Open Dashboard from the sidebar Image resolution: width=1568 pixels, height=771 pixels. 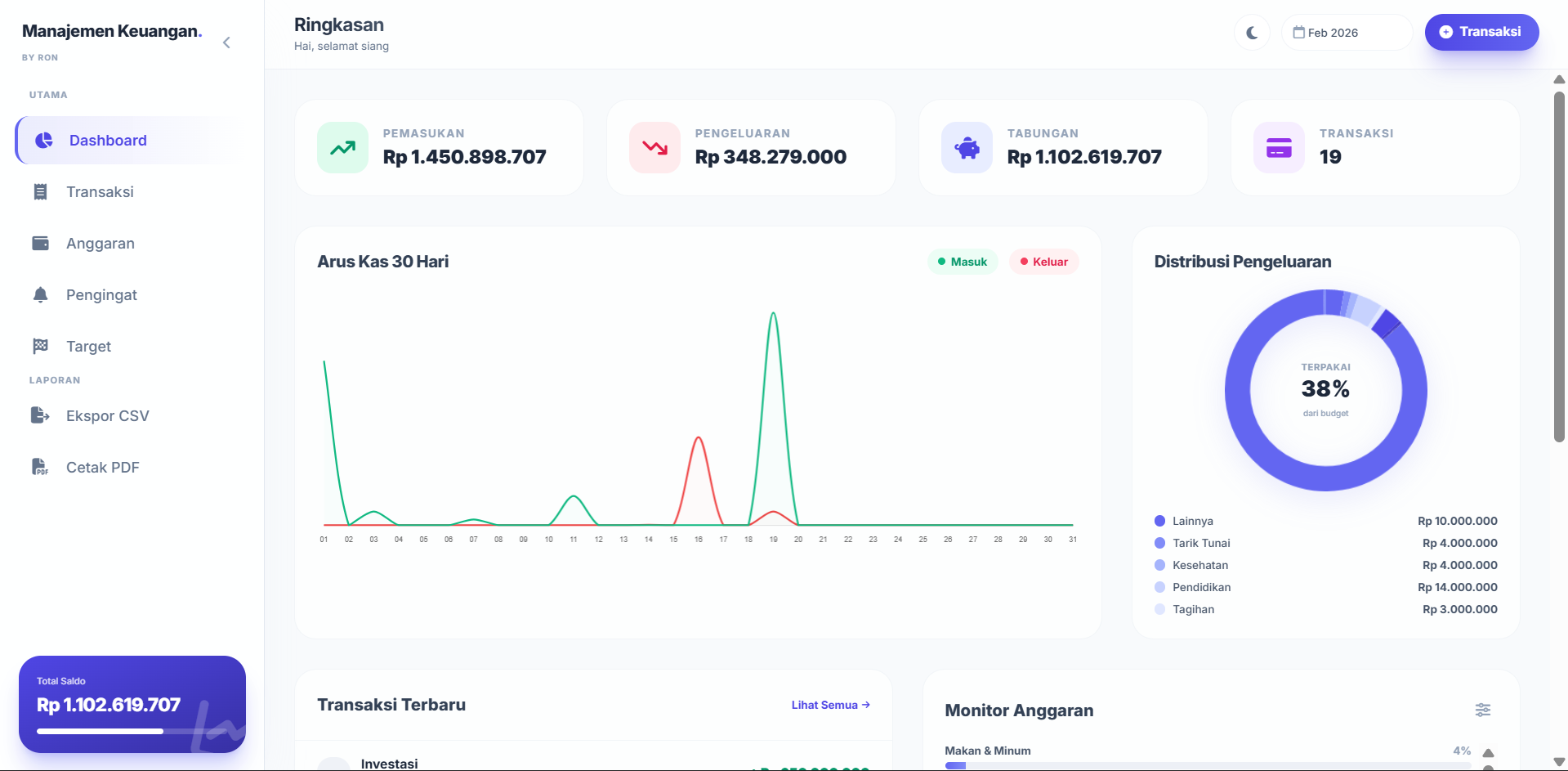(131, 141)
